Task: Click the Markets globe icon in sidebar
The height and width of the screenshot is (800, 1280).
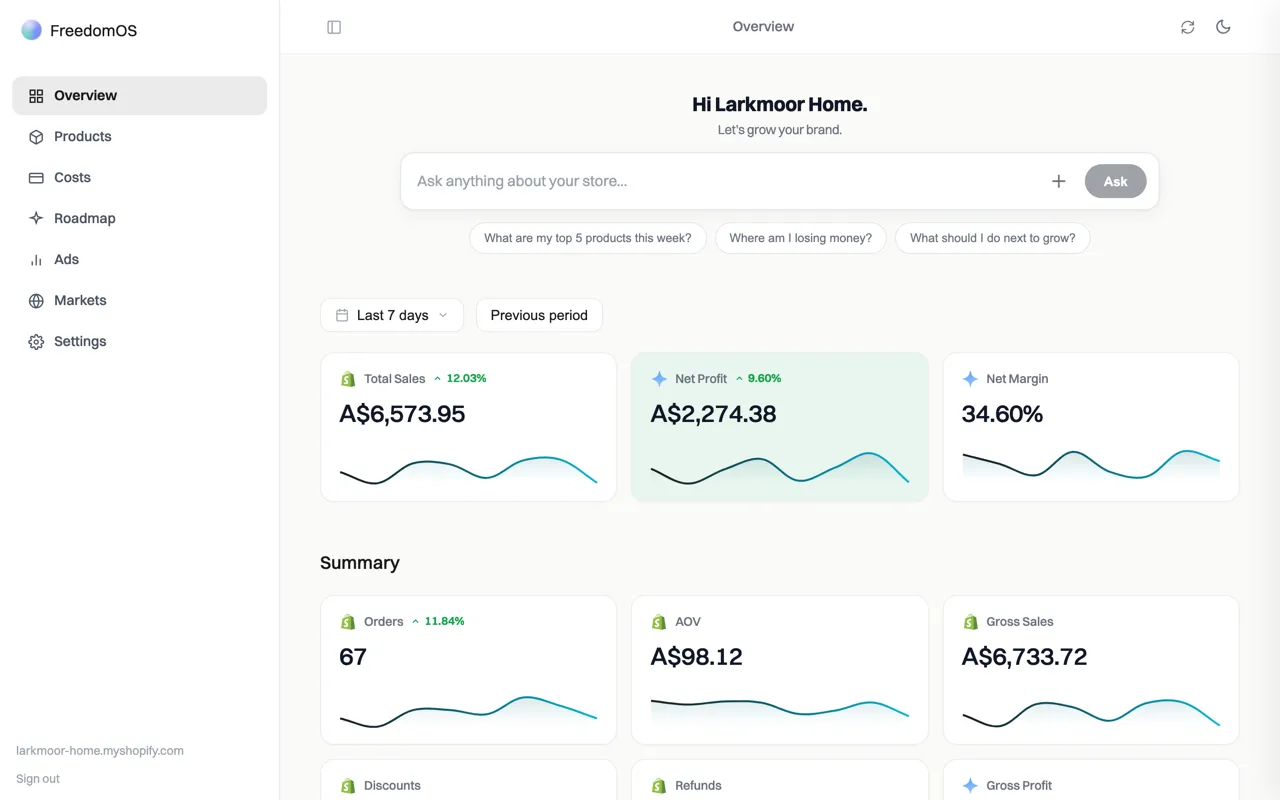Action: click(36, 301)
